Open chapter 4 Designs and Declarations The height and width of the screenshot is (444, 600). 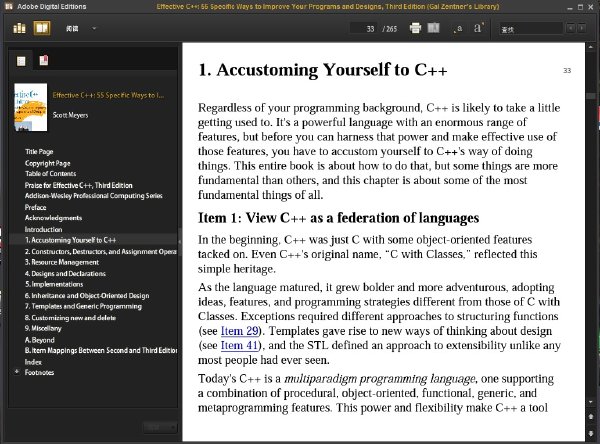pos(65,274)
